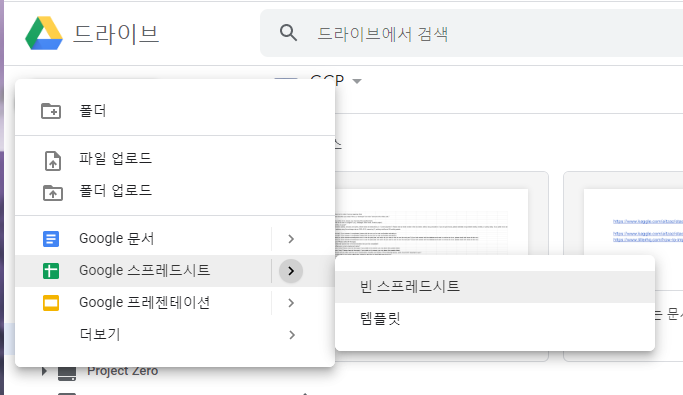Click the Google Drive logo icon

[44, 34]
